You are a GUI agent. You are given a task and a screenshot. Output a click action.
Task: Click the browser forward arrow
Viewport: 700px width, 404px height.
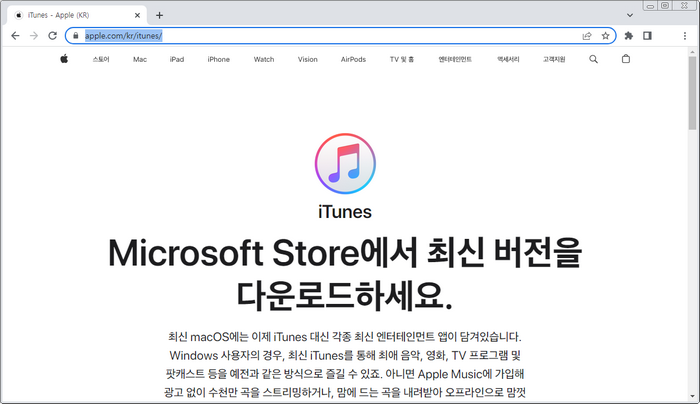34,36
